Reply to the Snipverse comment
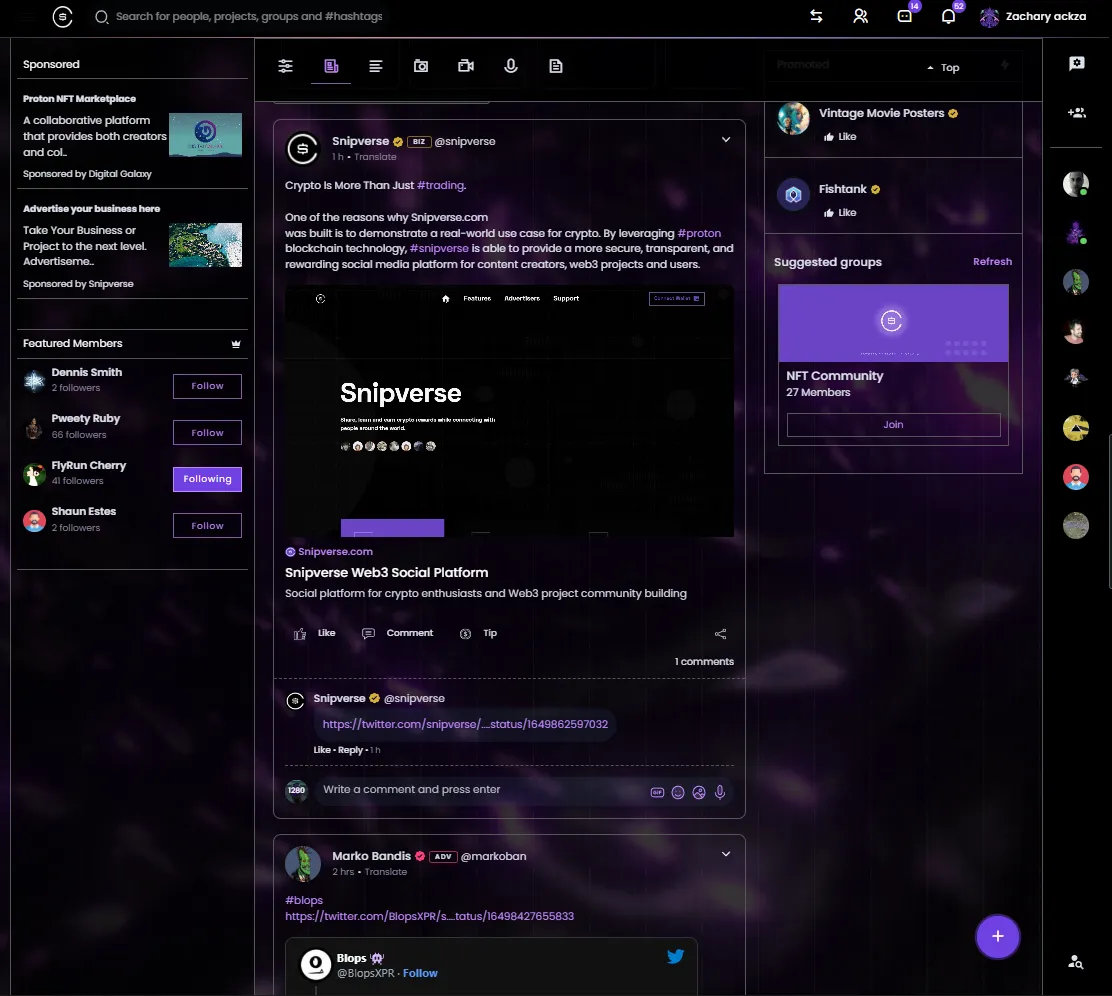This screenshot has width=1112, height=996. [x=350, y=751]
